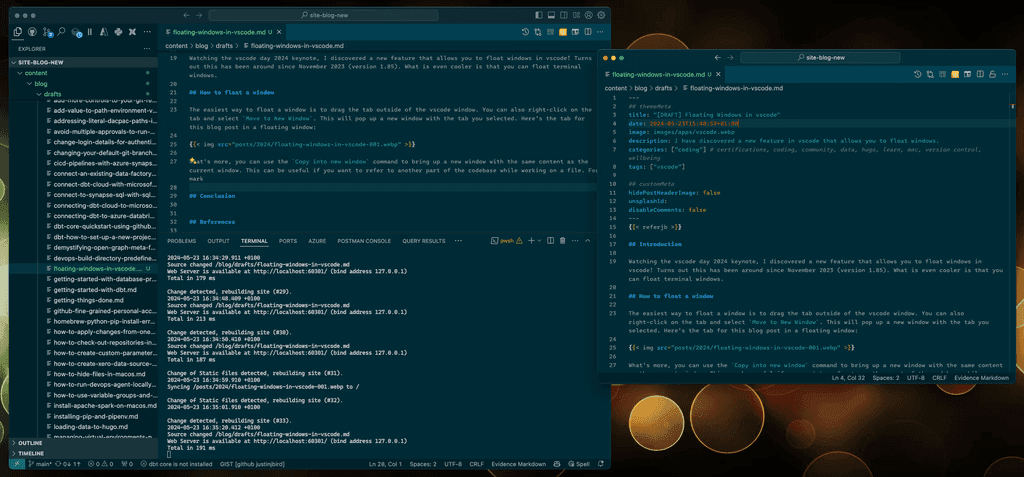
Task: Expand the TIMELINE section
Action: pyautogui.click(x=31, y=453)
